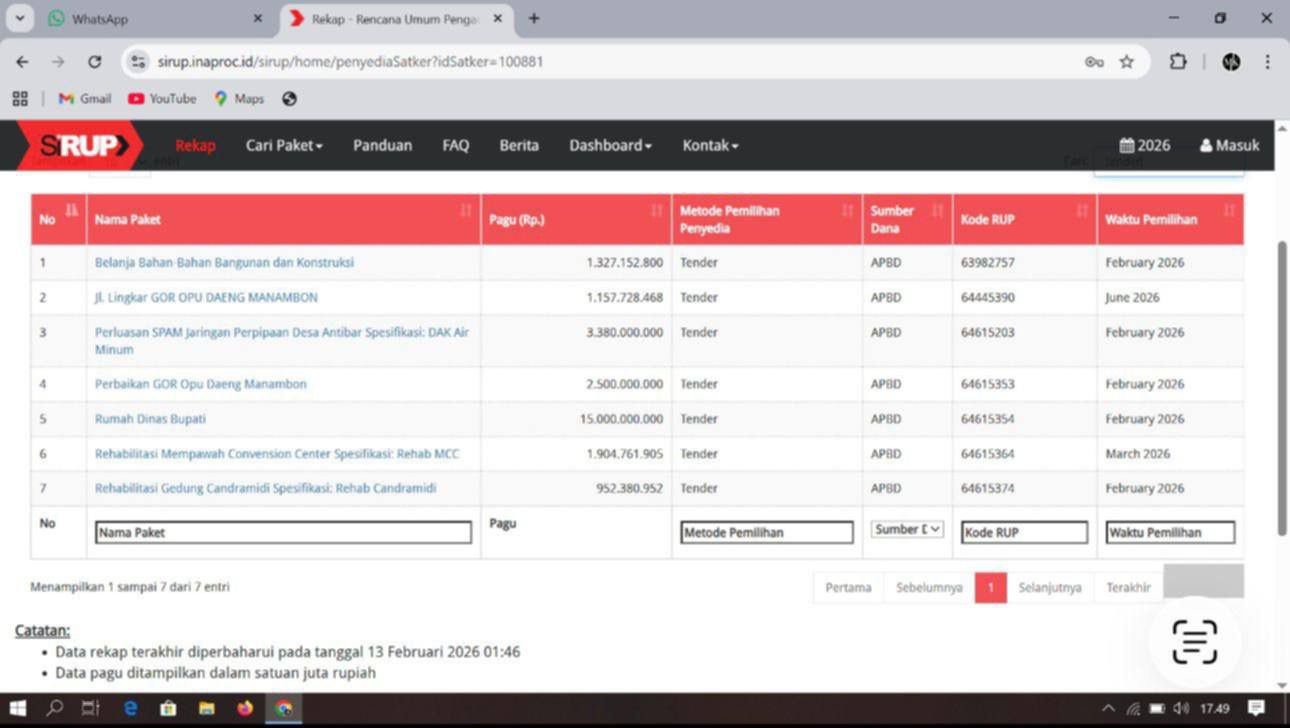1290x728 pixels.
Task: Click the Nama Paket filter field
Action: (283, 533)
